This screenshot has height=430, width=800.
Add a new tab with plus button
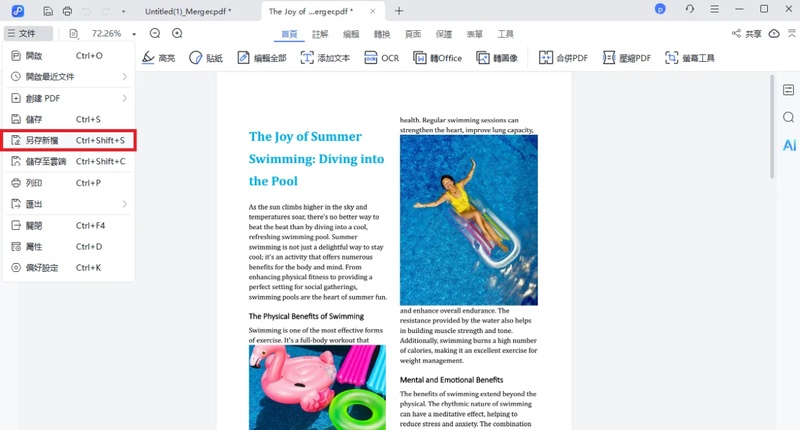[399, 10]
